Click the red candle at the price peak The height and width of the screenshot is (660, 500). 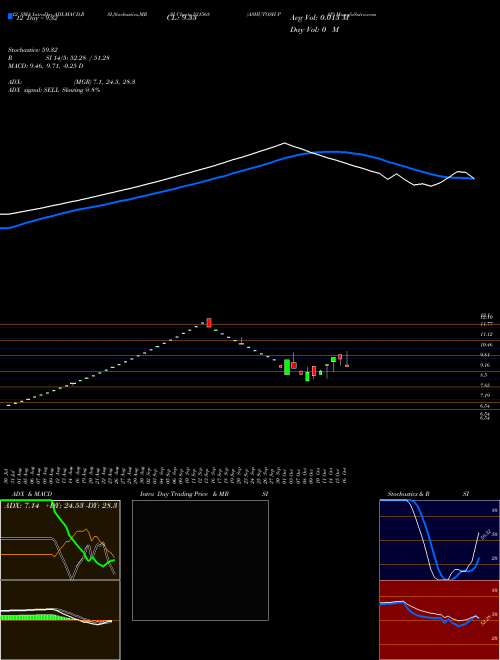(x=209, y=323)
